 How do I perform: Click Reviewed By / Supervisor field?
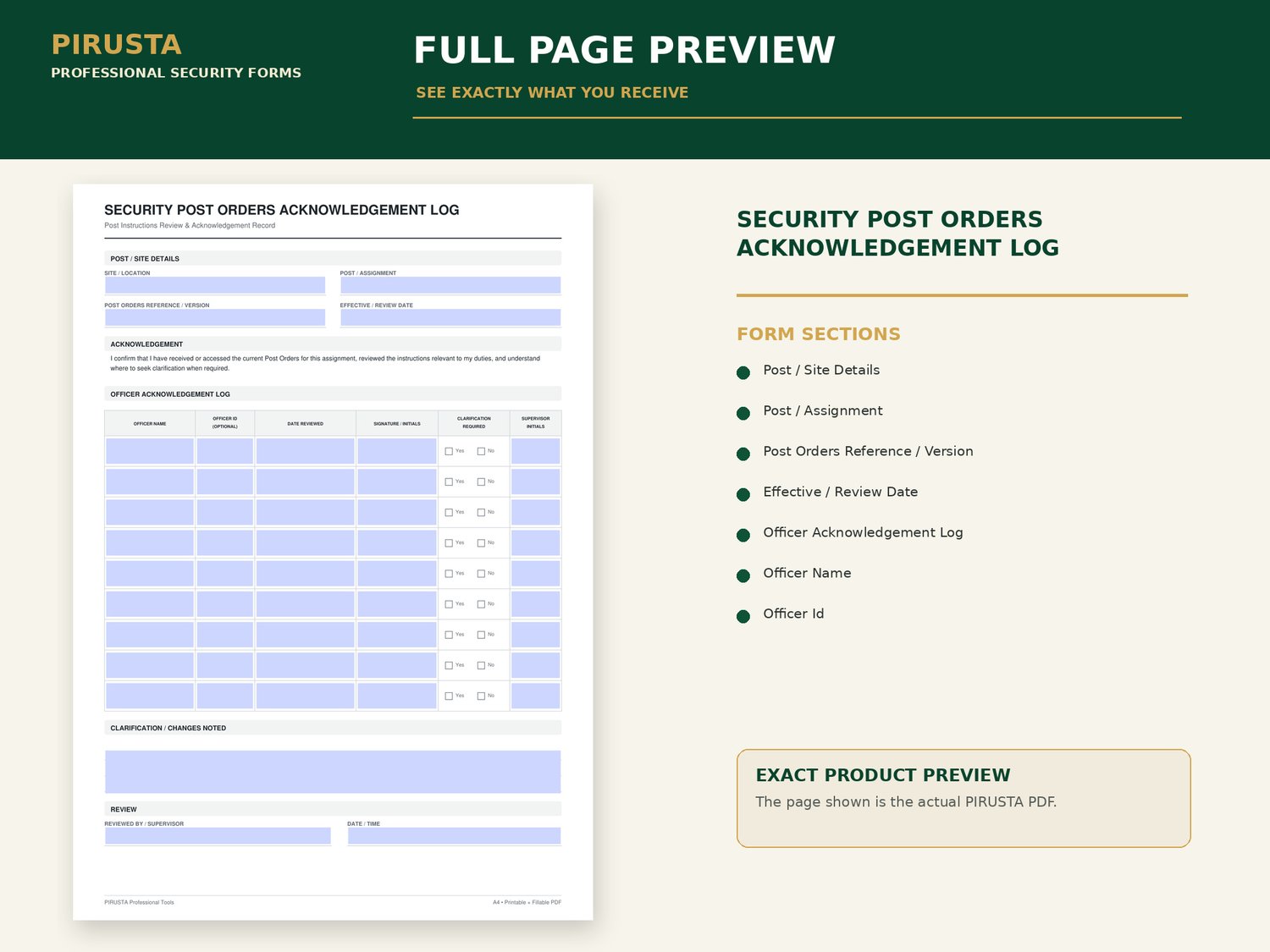(218, 835)
